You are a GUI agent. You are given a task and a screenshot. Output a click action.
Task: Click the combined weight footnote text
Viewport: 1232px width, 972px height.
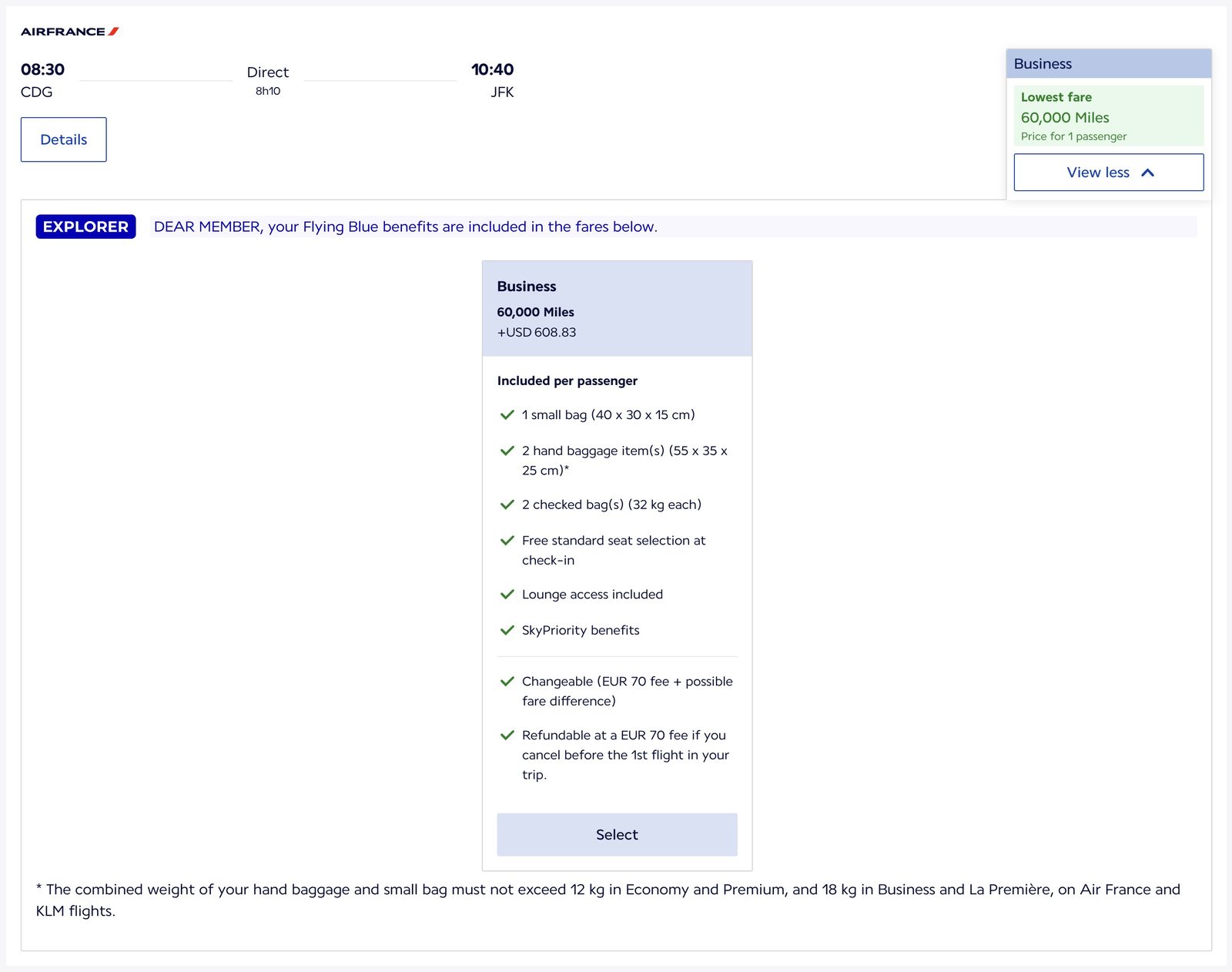tap(608, 900)
